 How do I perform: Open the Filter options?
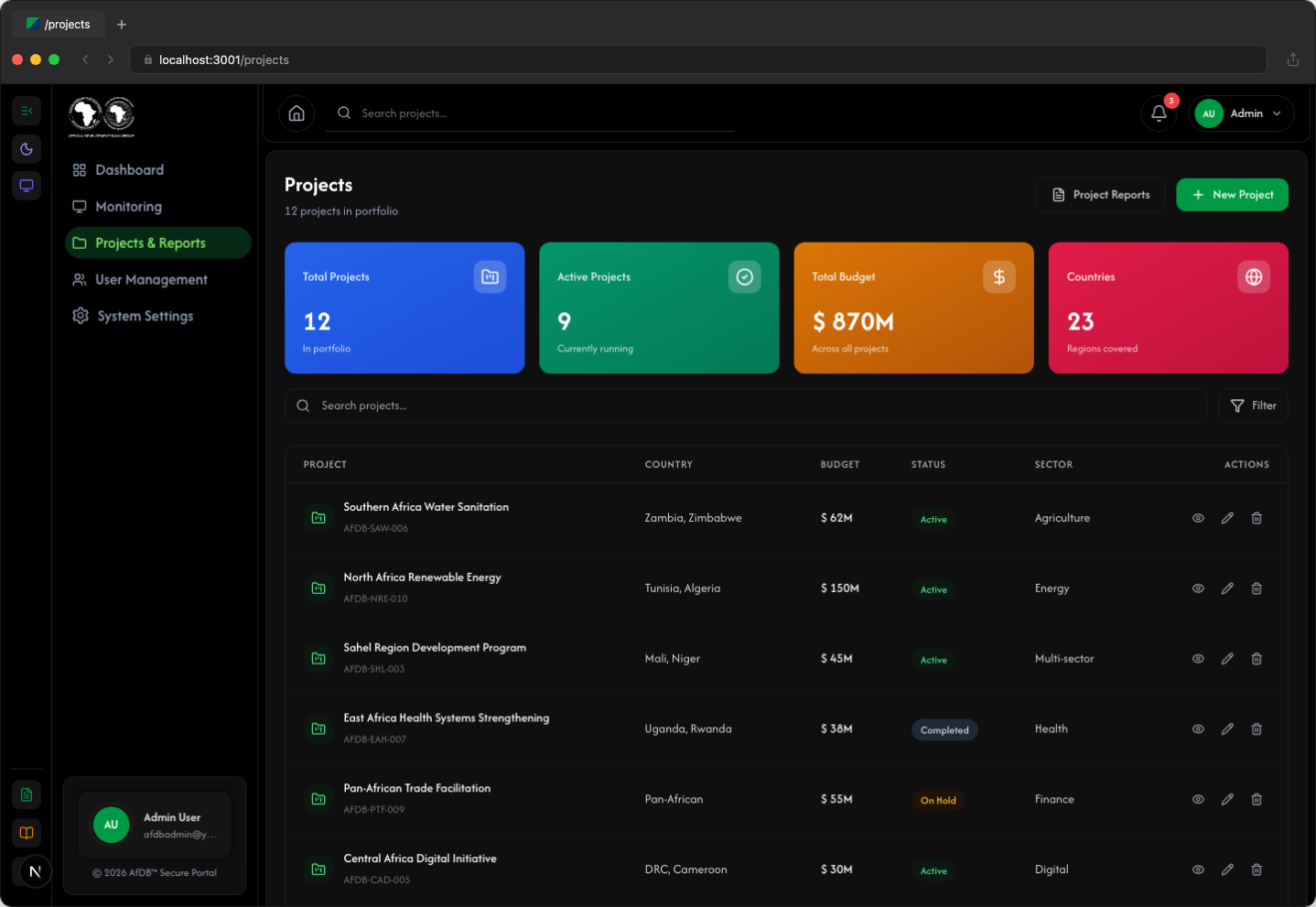tap(1253, 405)
